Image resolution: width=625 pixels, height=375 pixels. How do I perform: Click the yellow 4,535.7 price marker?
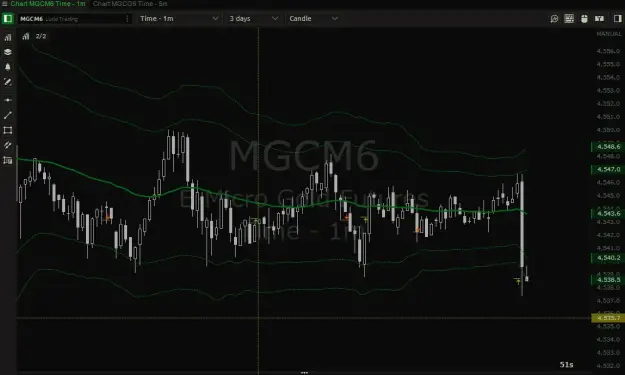tap(608, 318)
